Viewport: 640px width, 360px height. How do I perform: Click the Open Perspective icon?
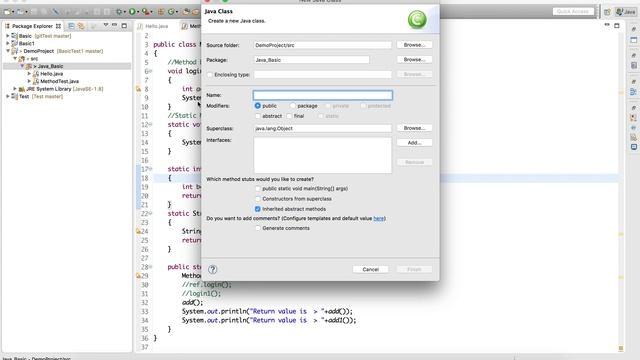point(607,12)
